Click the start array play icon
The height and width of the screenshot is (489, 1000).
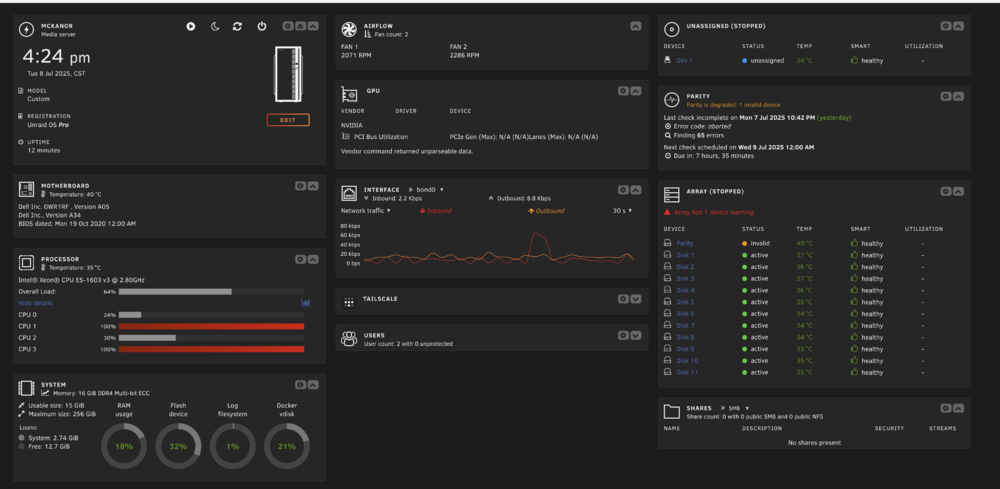[x=191, y=26]
